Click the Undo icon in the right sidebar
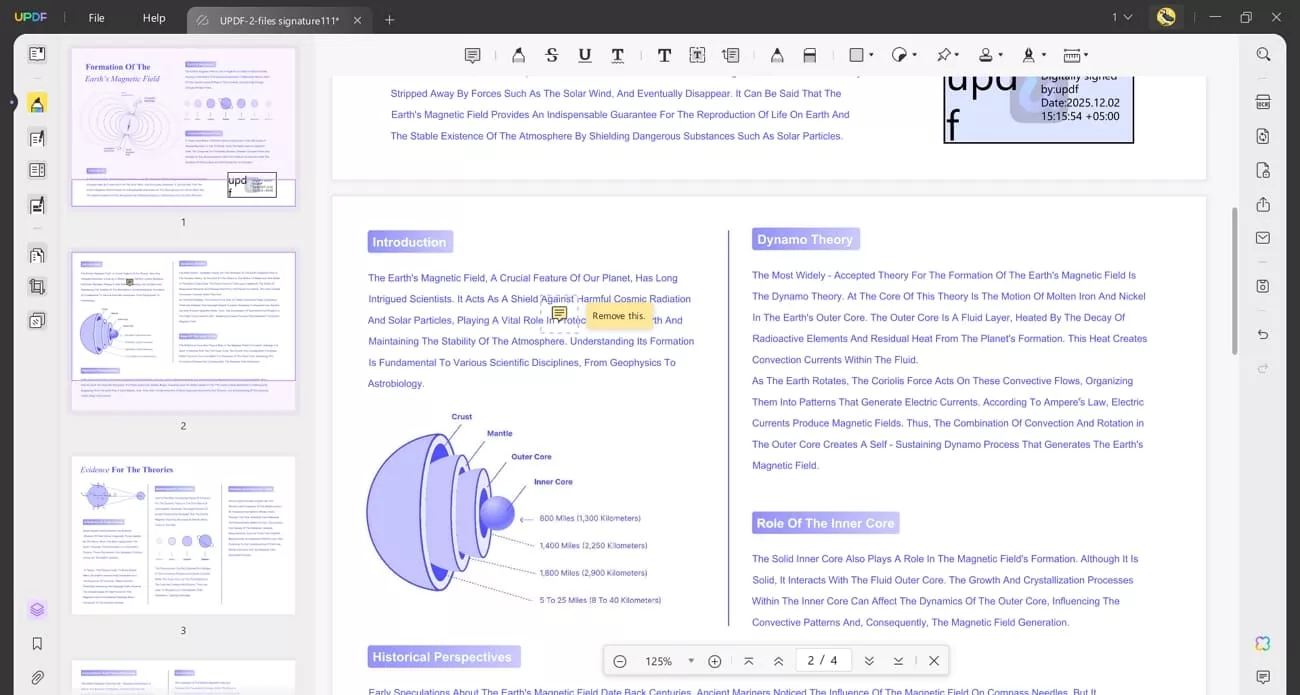Image resolution: width=1300 pixels, height=695 pixels. coord(1263,335)
